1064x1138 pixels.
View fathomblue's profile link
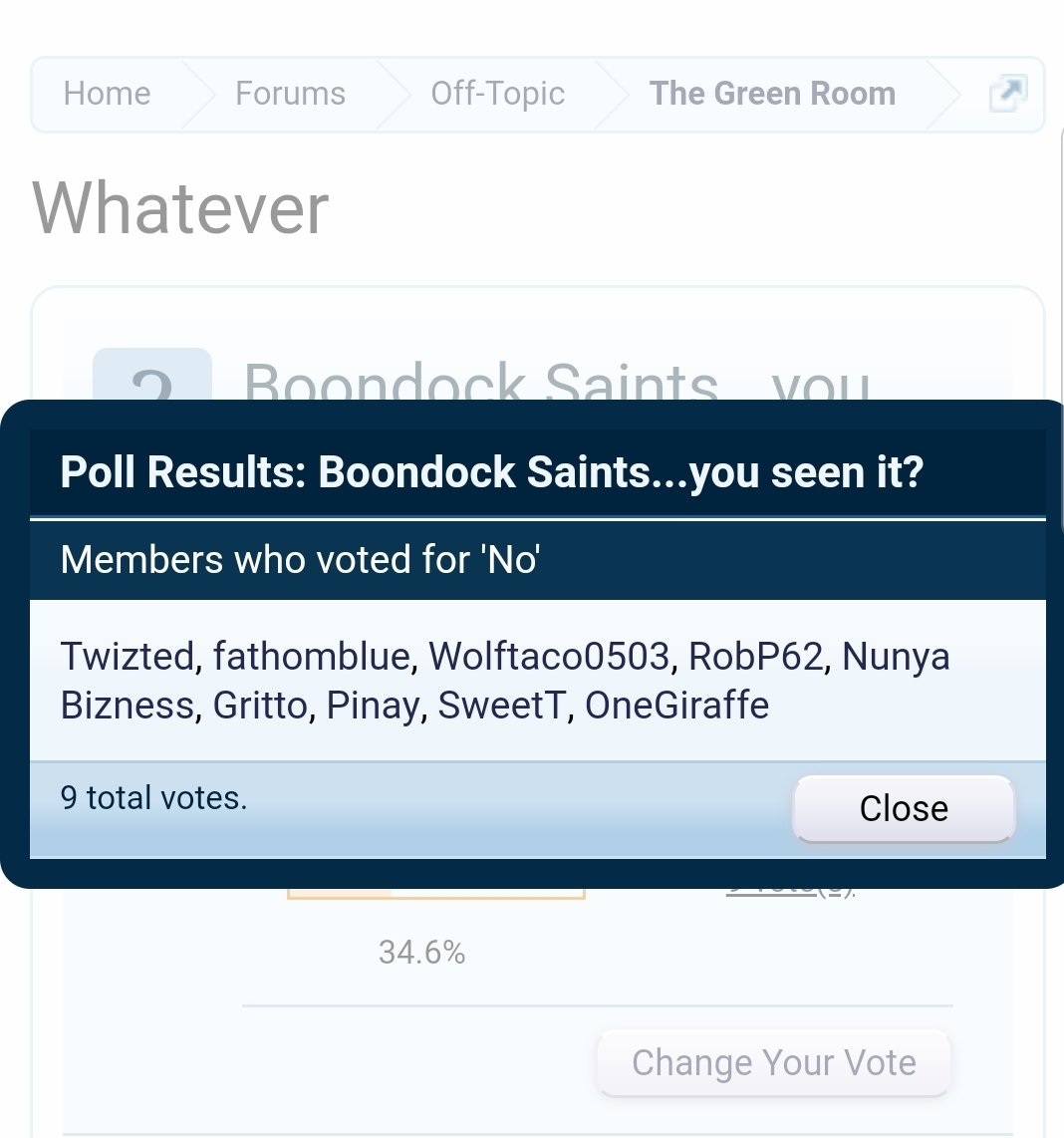pyautogui.click(x=312, y=656)
